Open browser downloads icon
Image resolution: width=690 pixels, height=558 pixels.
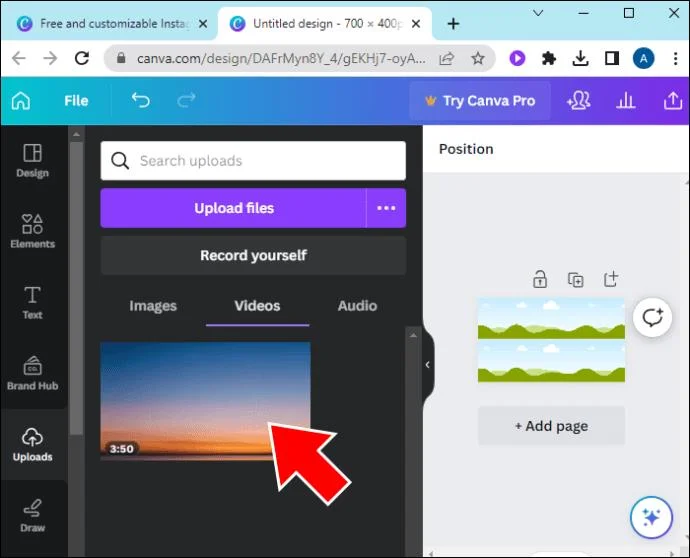[x=580, y=58]
